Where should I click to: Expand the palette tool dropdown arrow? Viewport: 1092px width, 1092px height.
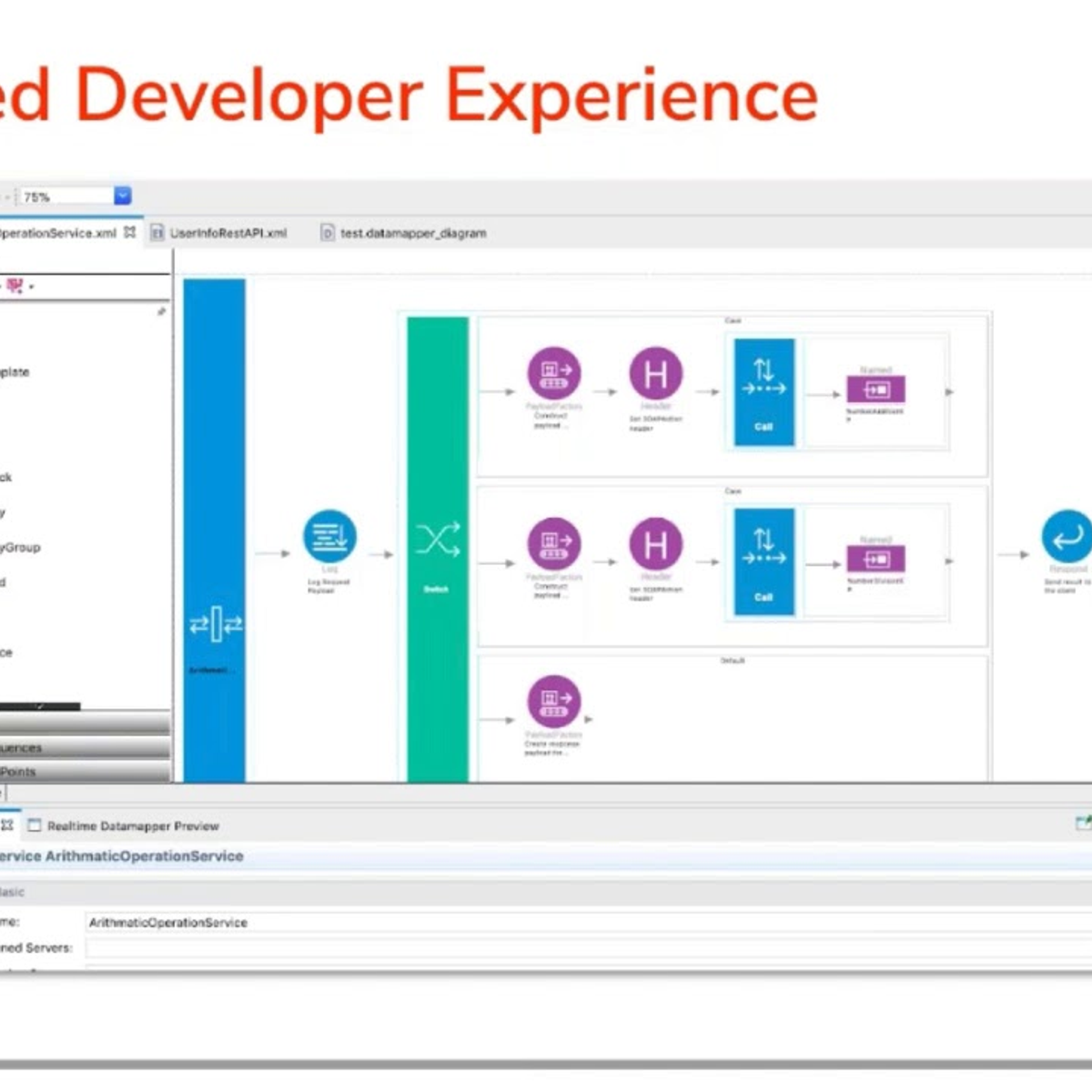32,287
